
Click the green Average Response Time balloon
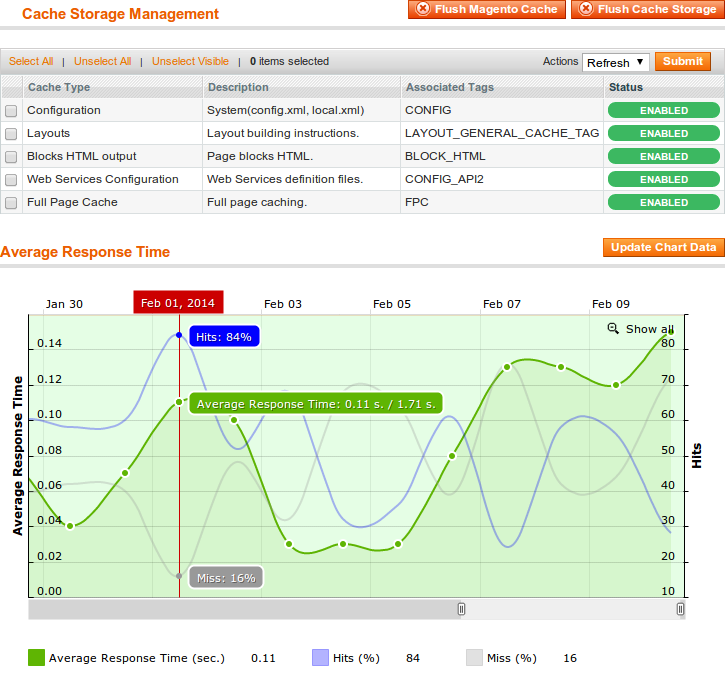pos(316,404)
